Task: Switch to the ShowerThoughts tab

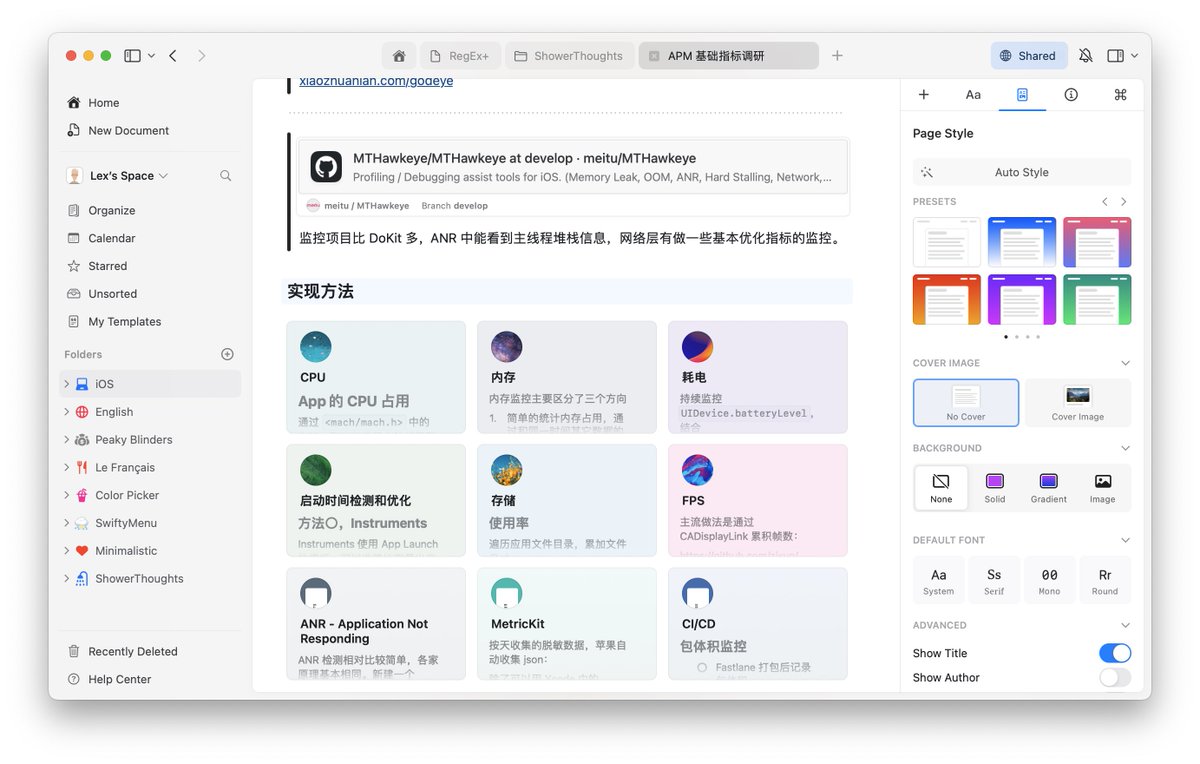Action: 569,56
